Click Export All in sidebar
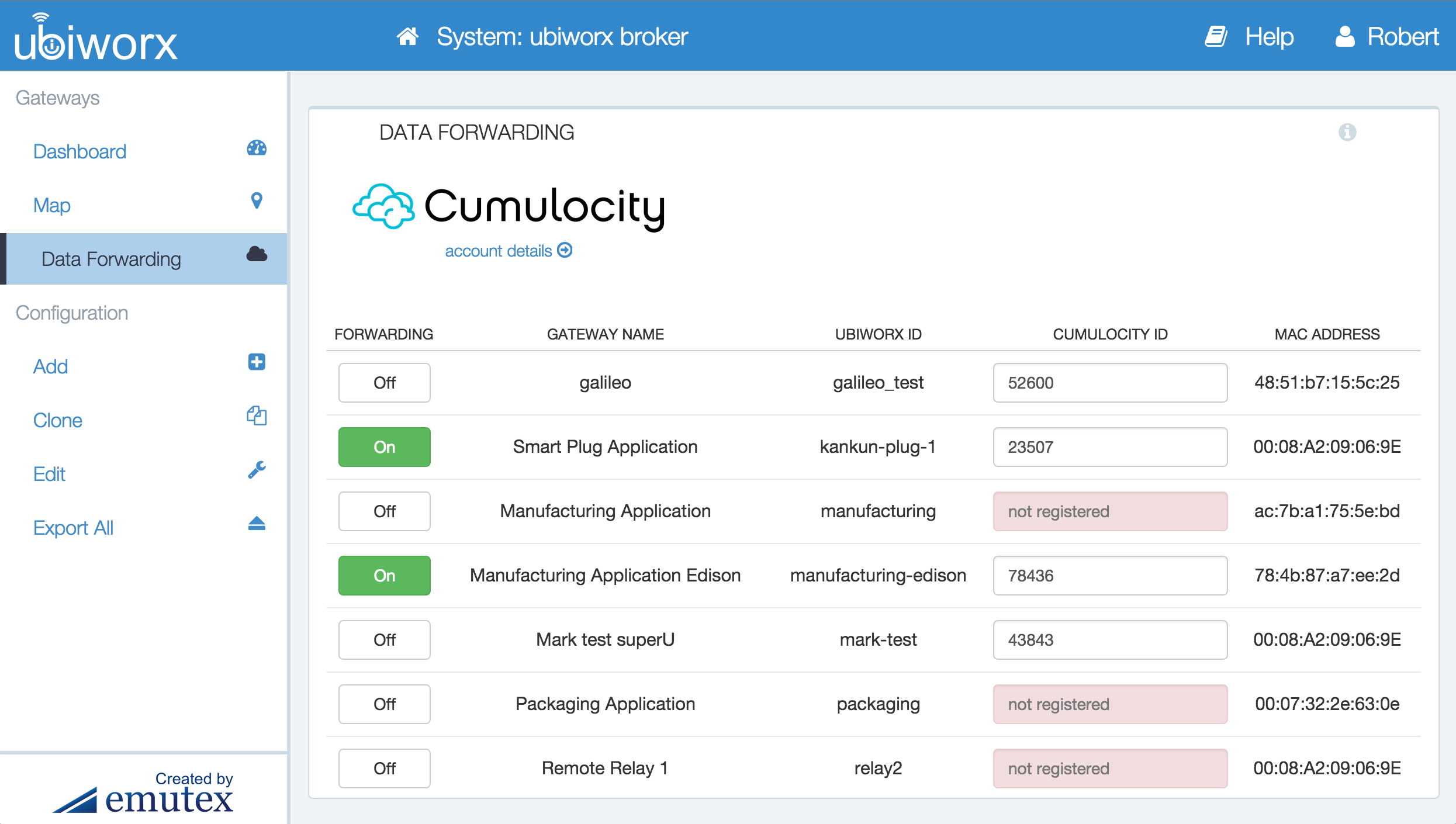 pyautogui.click(x=73, y=528)
